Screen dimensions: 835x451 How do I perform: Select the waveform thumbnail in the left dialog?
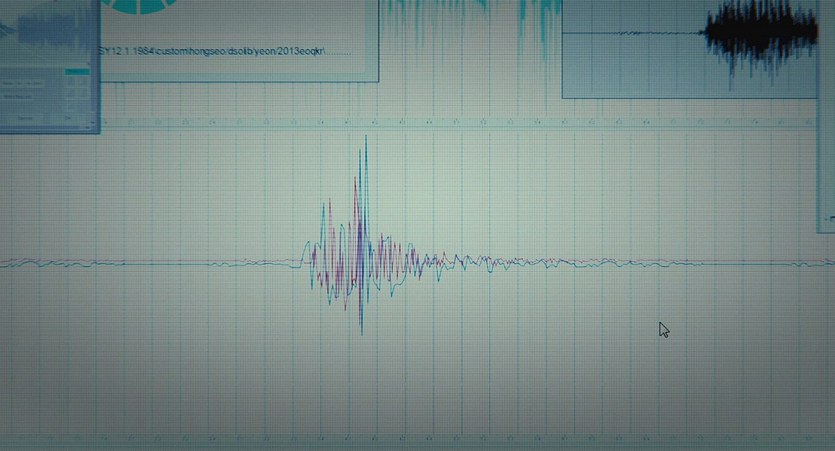pyautogui.click(x=45, y=25)
